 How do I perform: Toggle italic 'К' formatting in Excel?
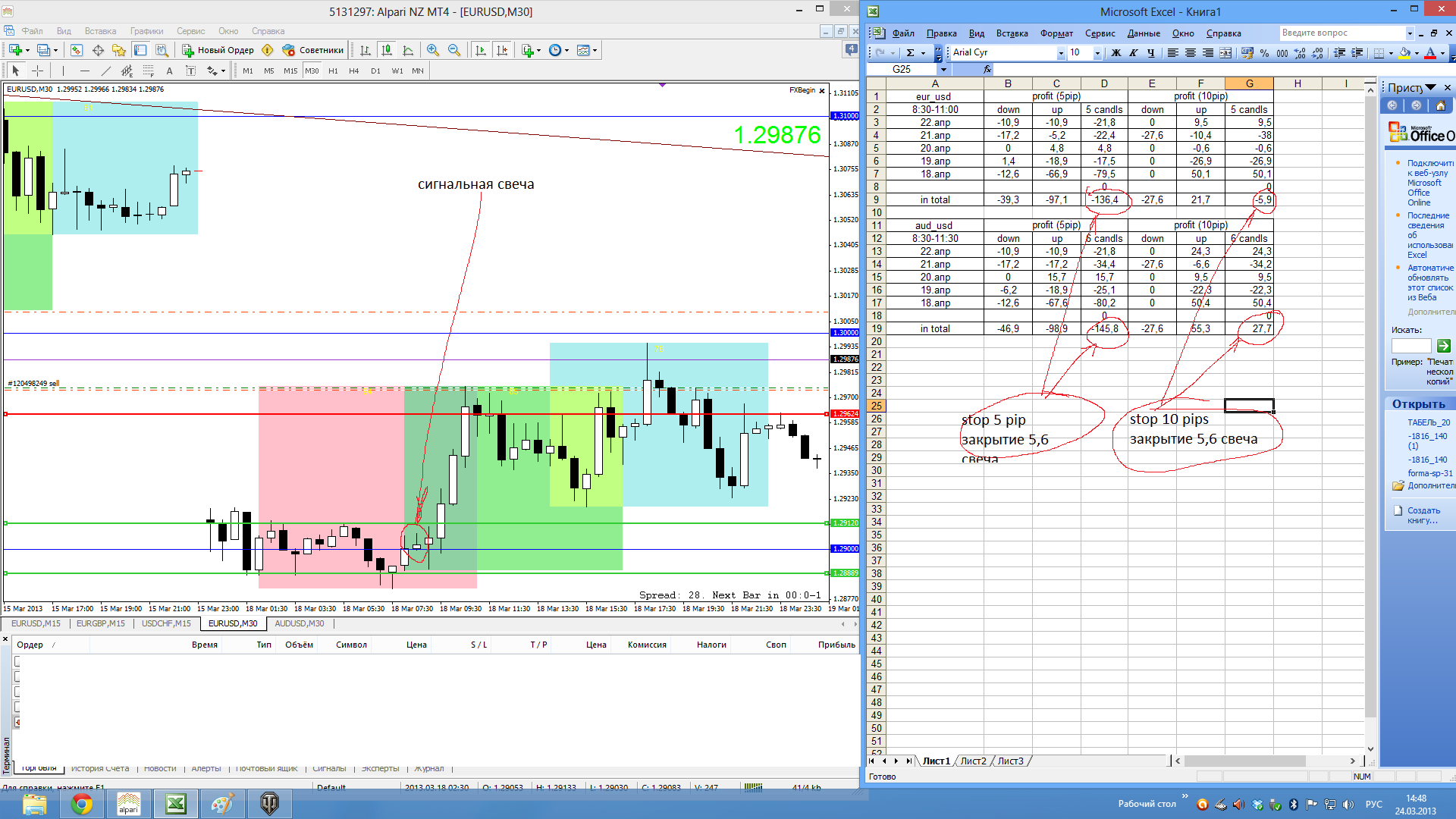point(1133,52)
